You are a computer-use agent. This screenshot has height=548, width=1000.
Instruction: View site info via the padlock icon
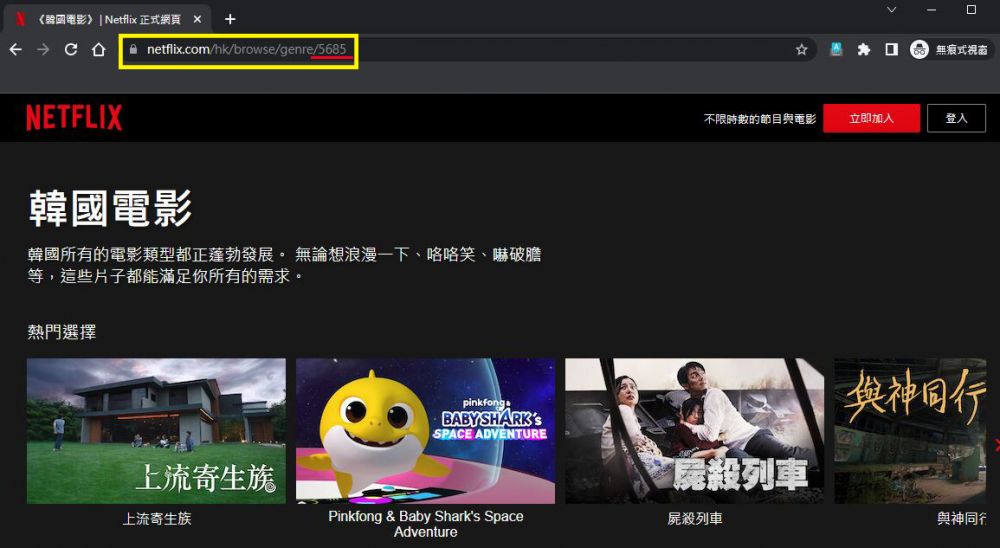tap(133, 50)
